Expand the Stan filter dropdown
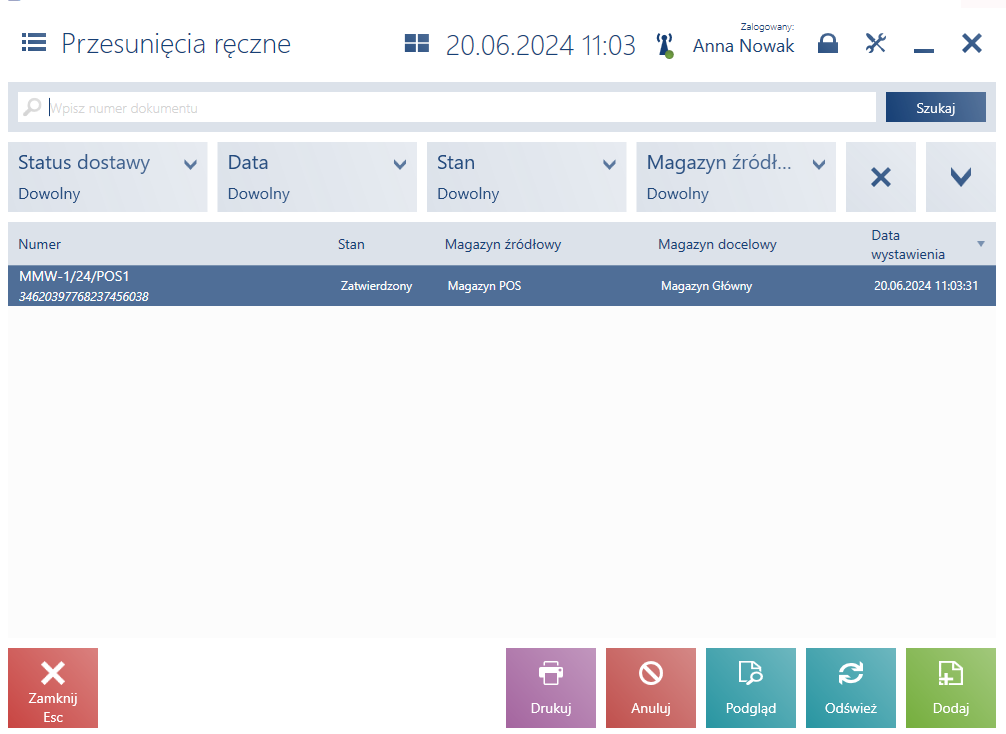 527,176
